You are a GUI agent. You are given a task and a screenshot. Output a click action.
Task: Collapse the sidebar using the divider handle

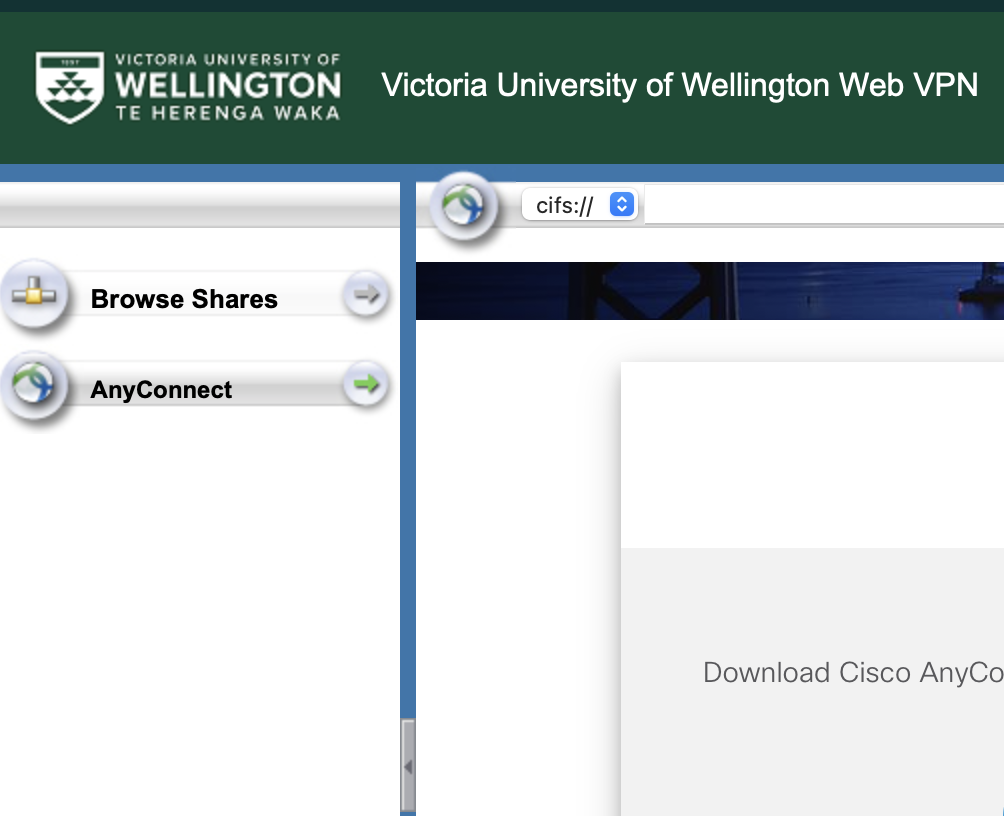407,766
